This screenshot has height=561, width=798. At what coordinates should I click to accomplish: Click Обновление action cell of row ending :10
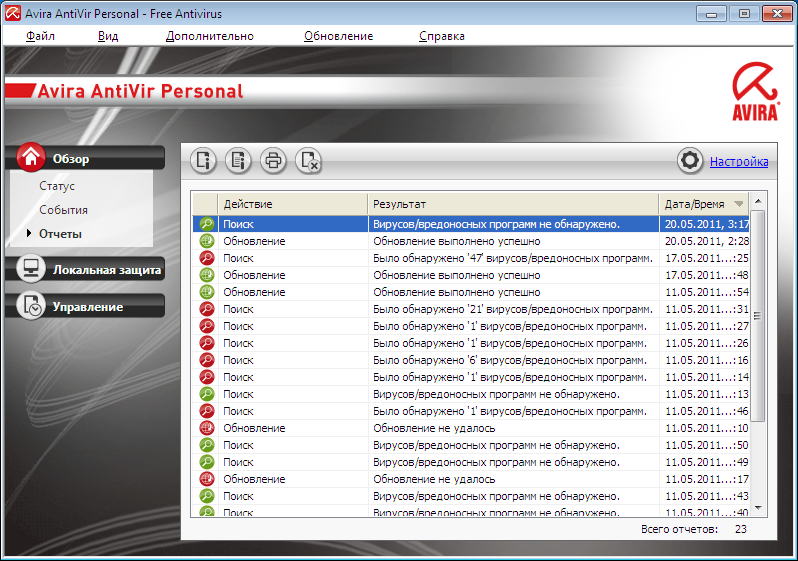tap(254, 428)
